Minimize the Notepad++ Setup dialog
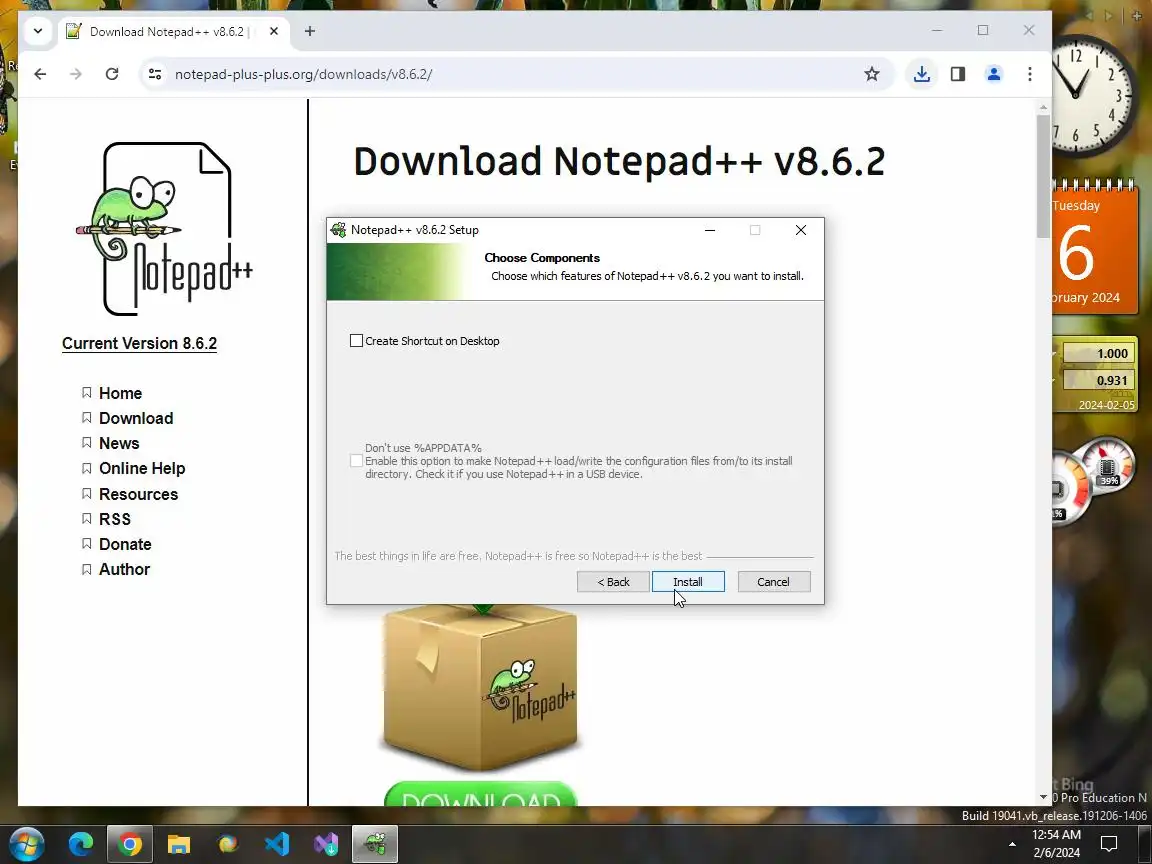 (710, 230)
